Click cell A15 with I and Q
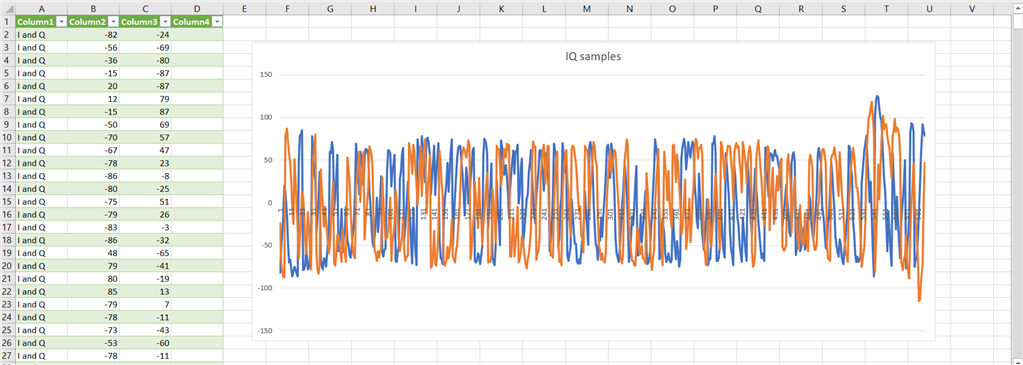This screenshot has width=1023, height=365. 41,201
